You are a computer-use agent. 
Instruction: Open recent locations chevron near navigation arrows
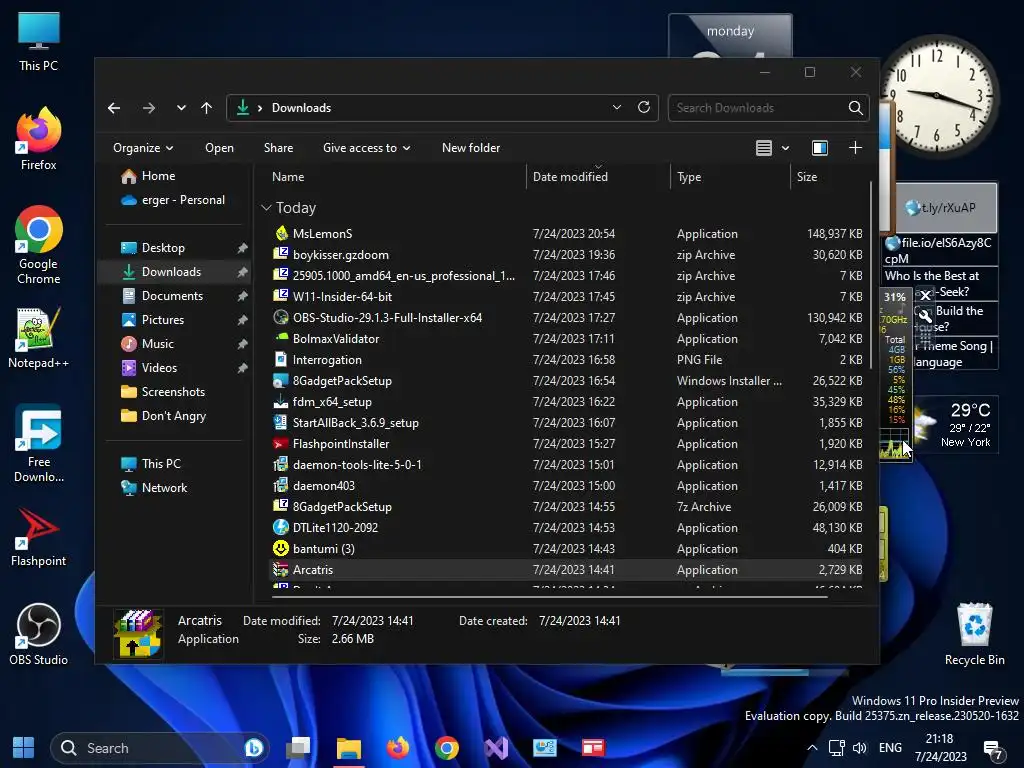click(181, 108)
